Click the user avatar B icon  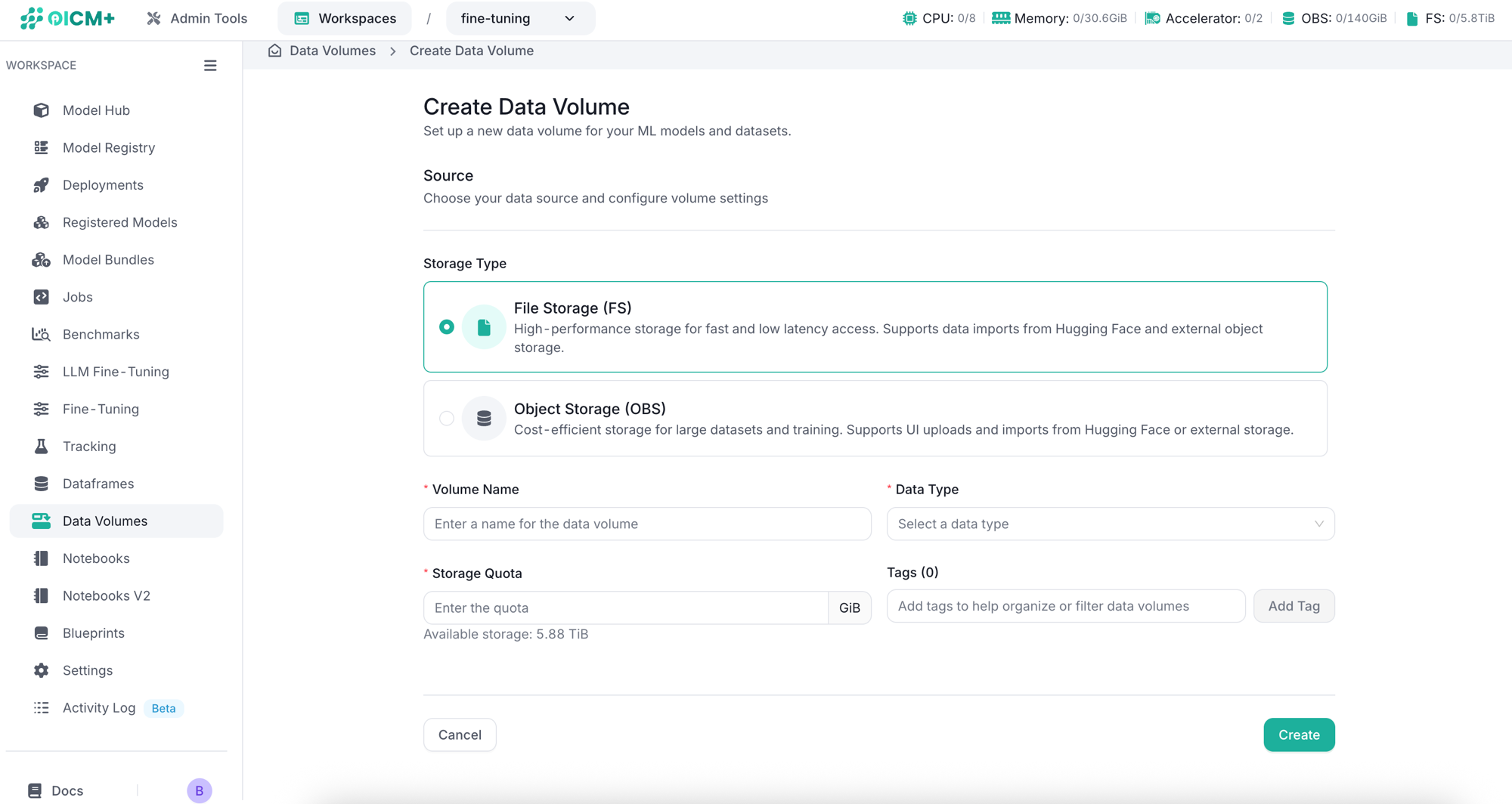click(200, 790)
